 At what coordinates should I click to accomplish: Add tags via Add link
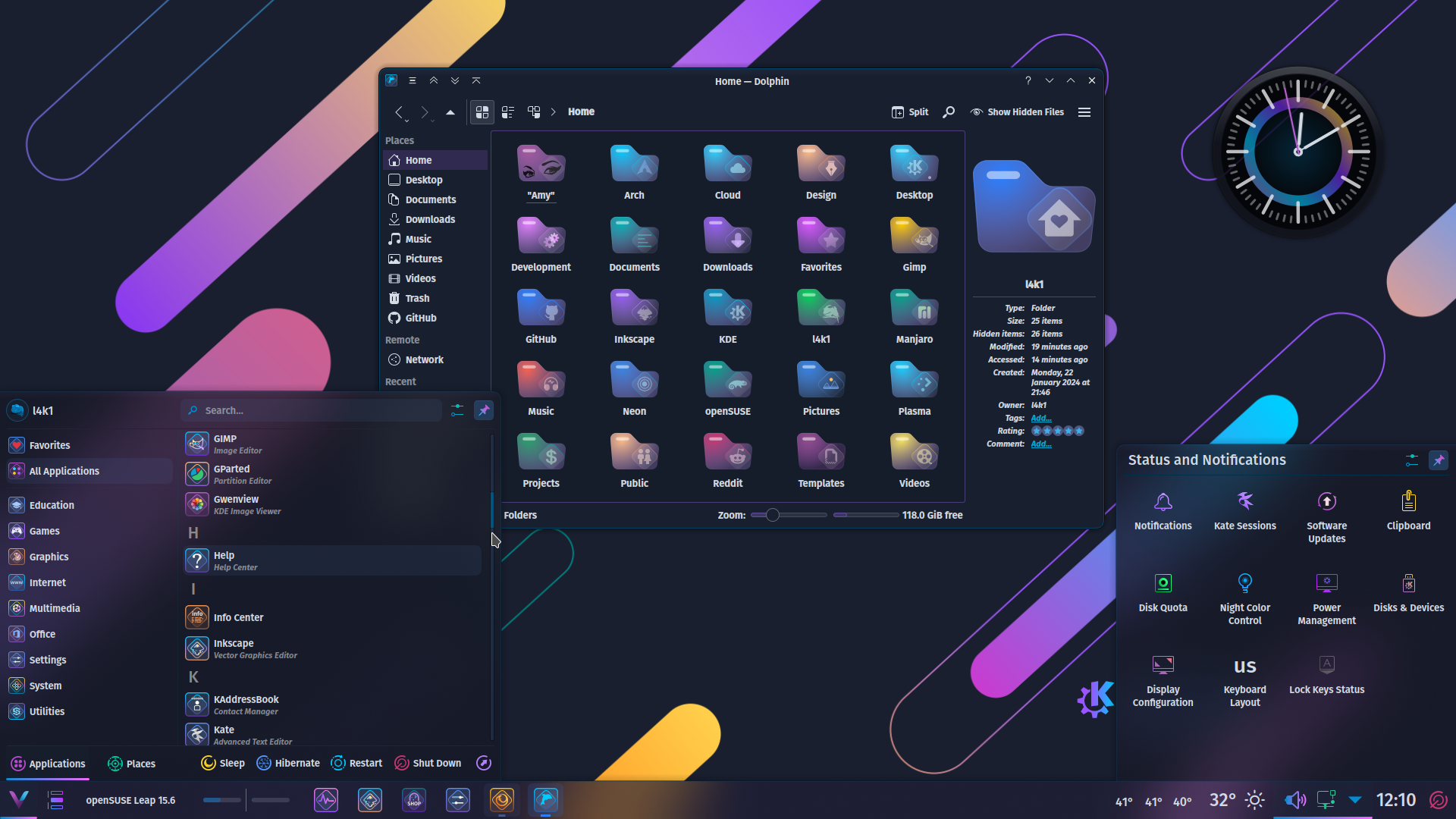pos(1041,419)
